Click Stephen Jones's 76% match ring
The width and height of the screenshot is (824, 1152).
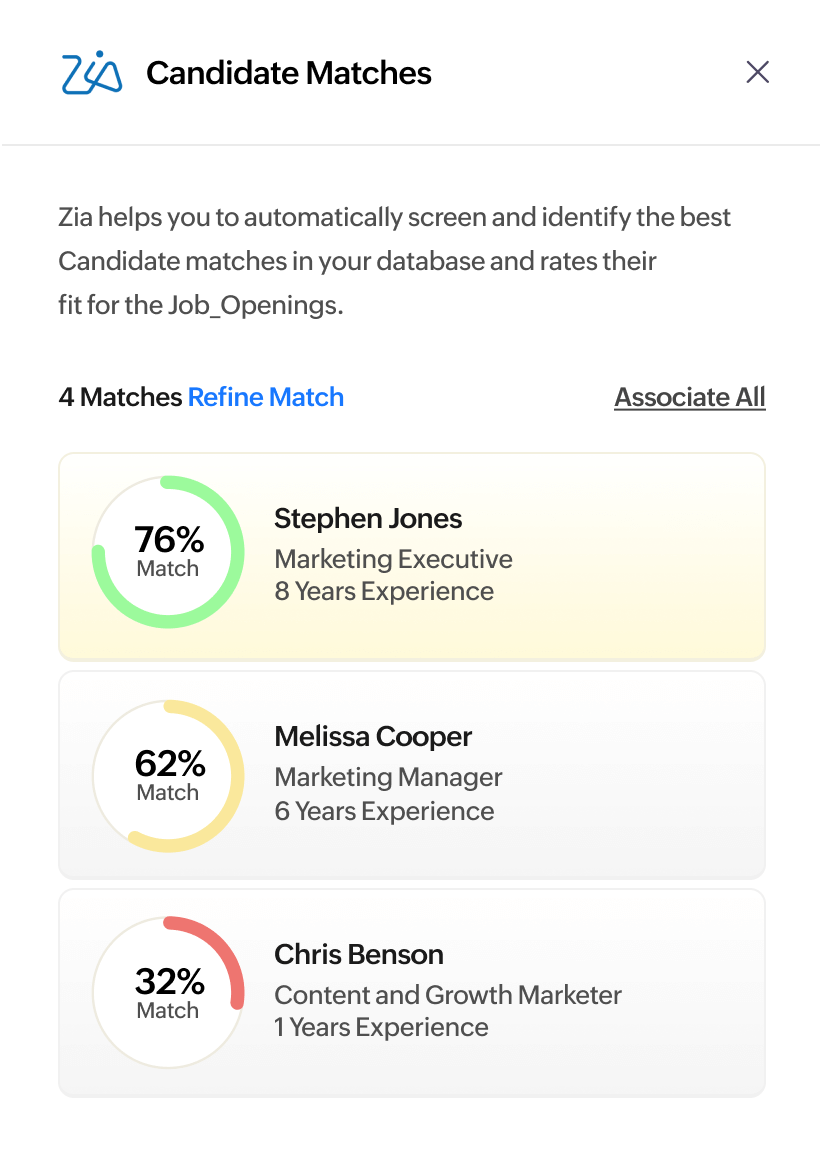pos(167,551)
